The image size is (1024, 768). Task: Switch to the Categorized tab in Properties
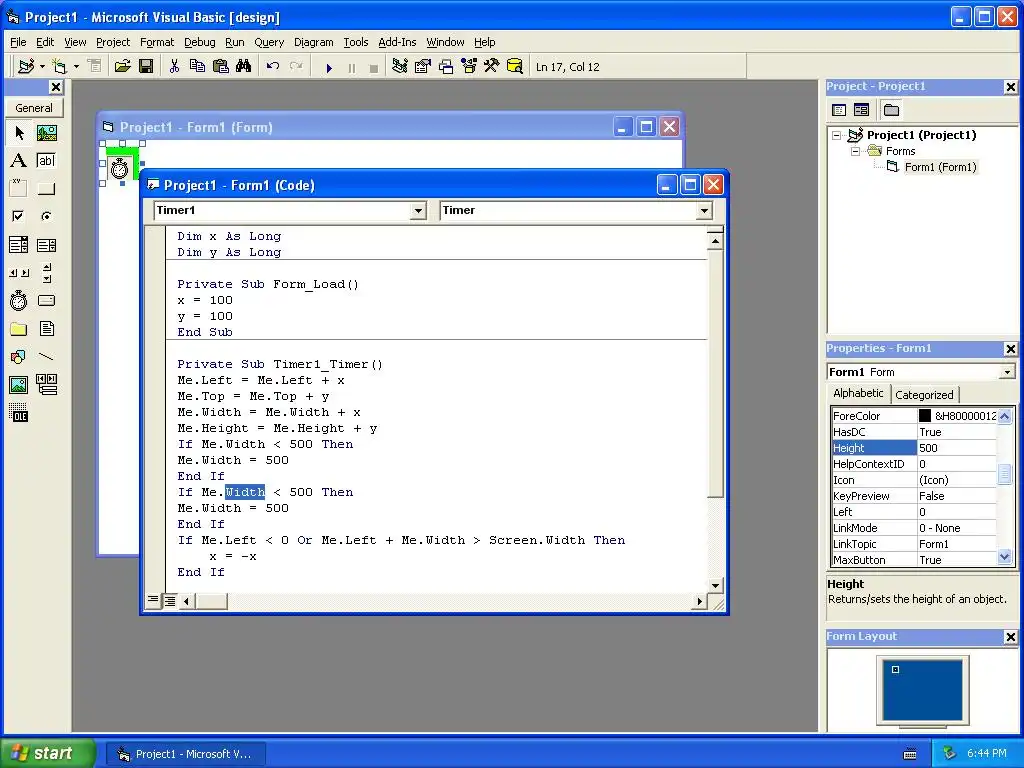924,394
